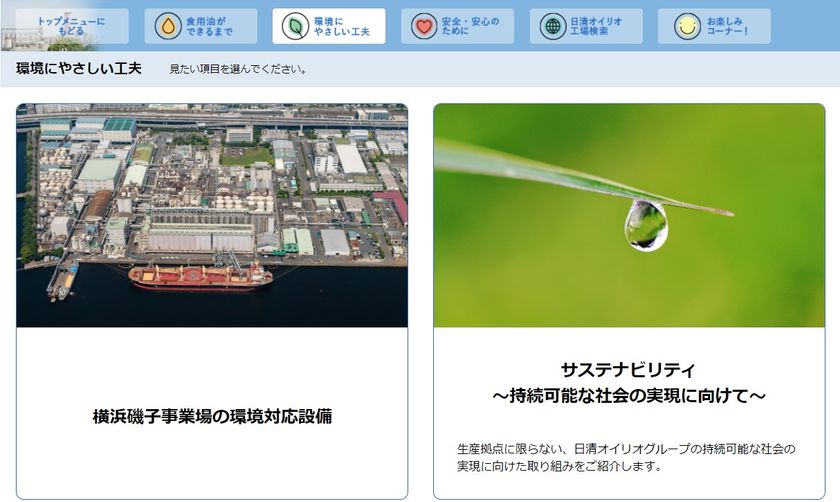Click the aerial factory photo

coord(212,215)
